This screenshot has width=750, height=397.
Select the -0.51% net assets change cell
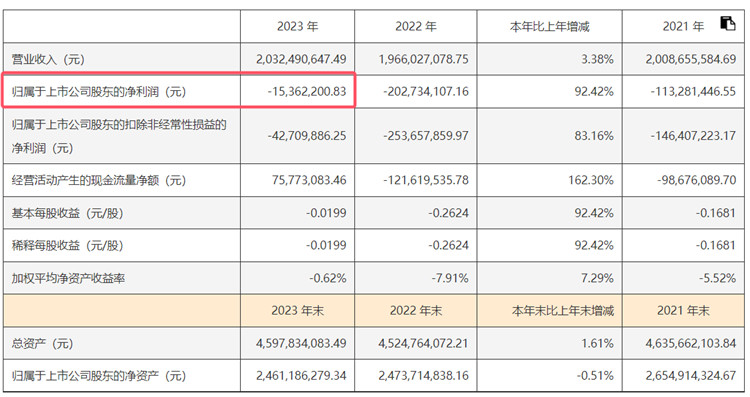[595, 376]
